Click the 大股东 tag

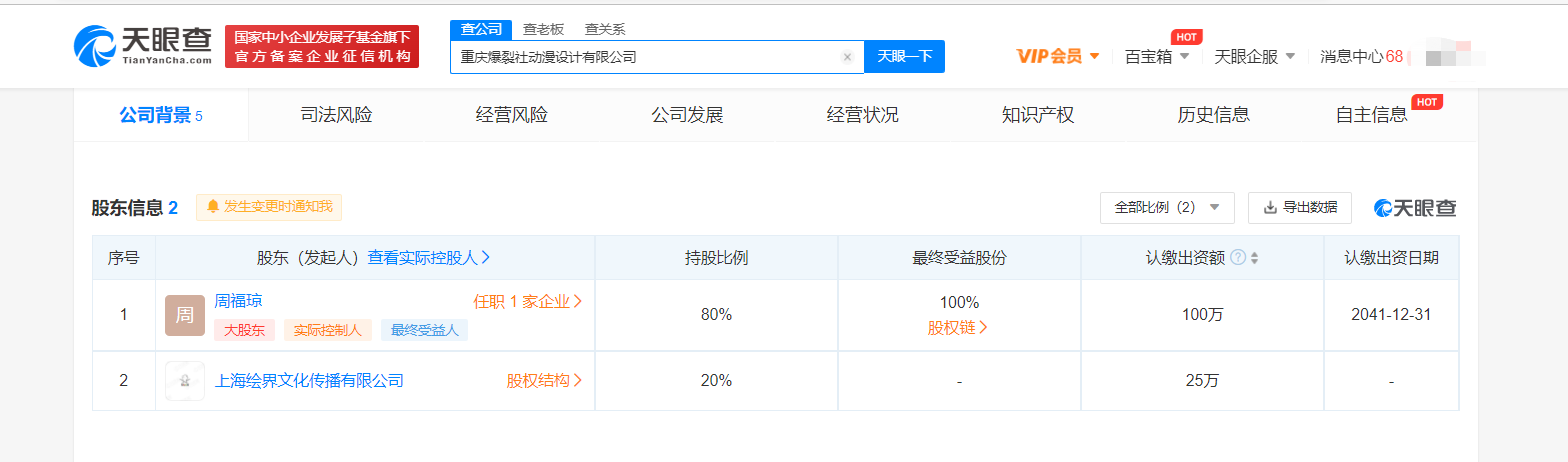[x=244, y=330]
